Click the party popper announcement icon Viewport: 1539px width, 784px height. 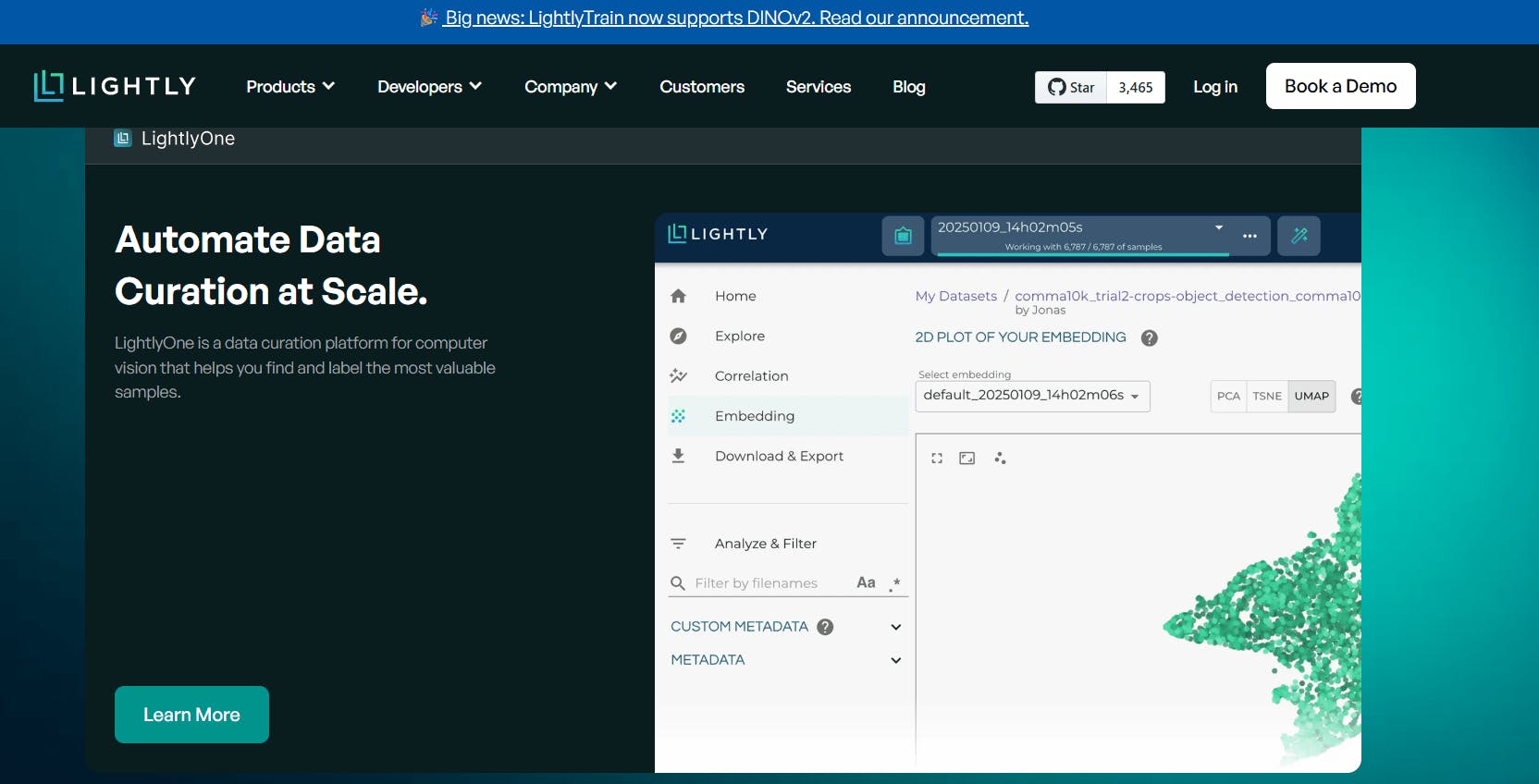[429, 18]
